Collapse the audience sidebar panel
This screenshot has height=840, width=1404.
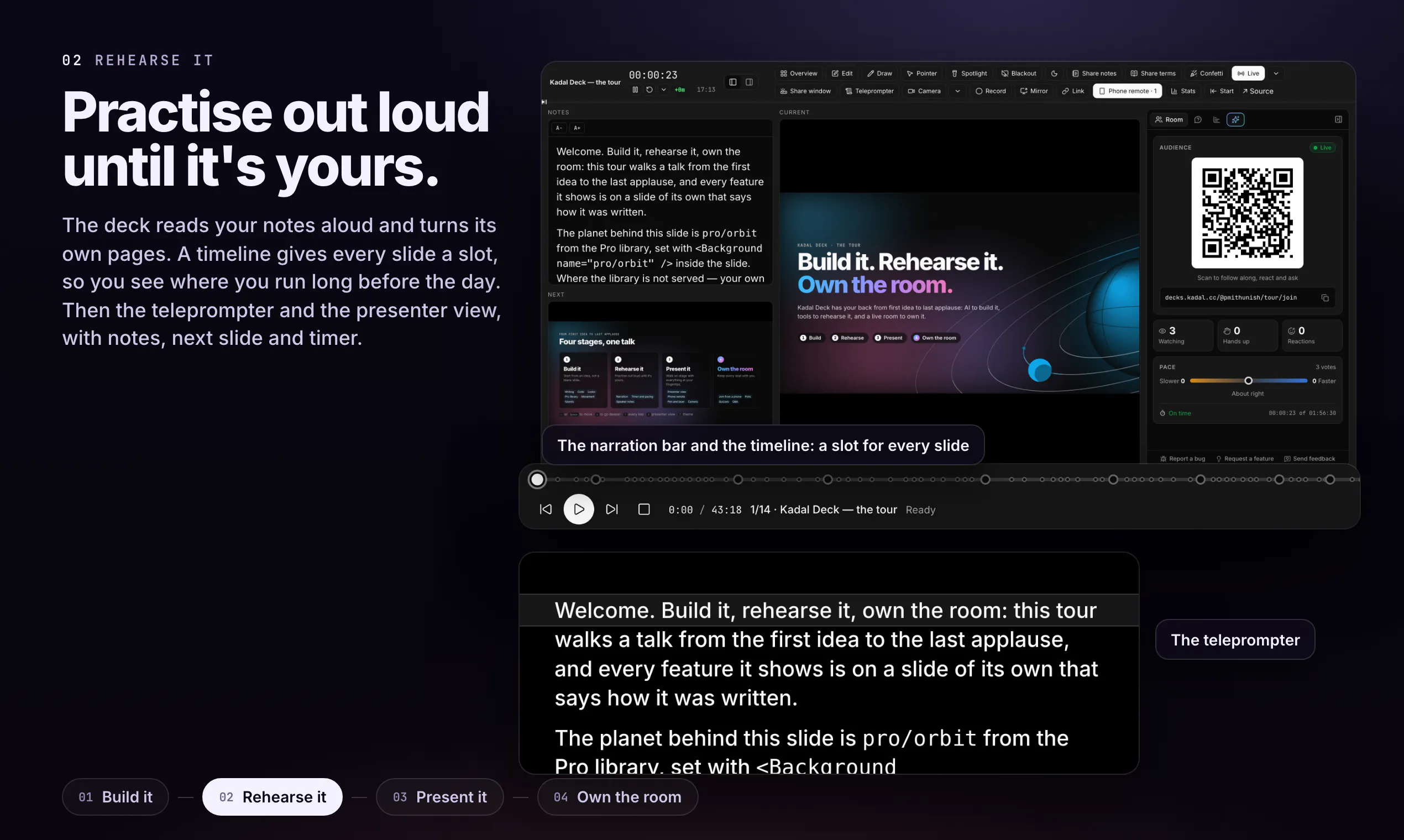[1338, 119]
